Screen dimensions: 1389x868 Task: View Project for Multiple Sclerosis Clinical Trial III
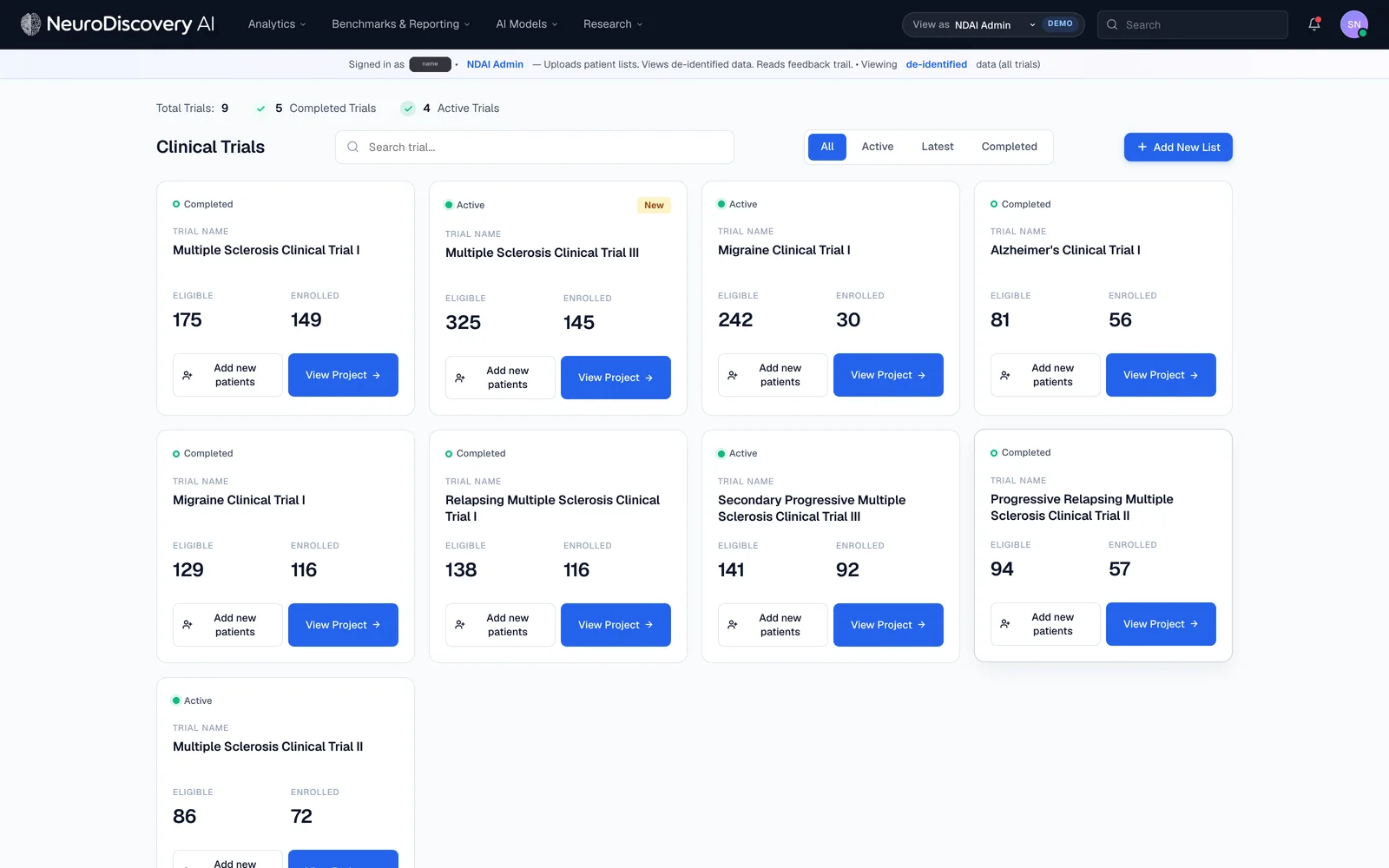click(616, 378)
